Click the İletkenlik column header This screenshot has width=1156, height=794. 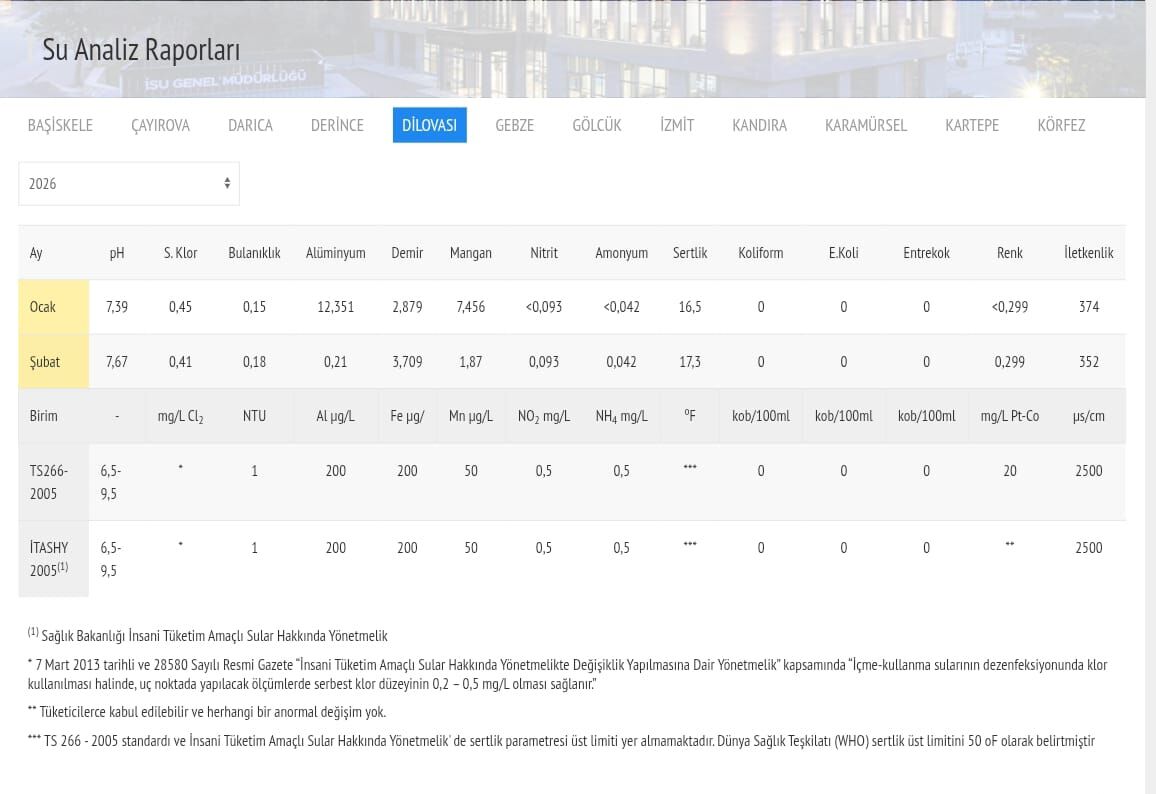1088,253
